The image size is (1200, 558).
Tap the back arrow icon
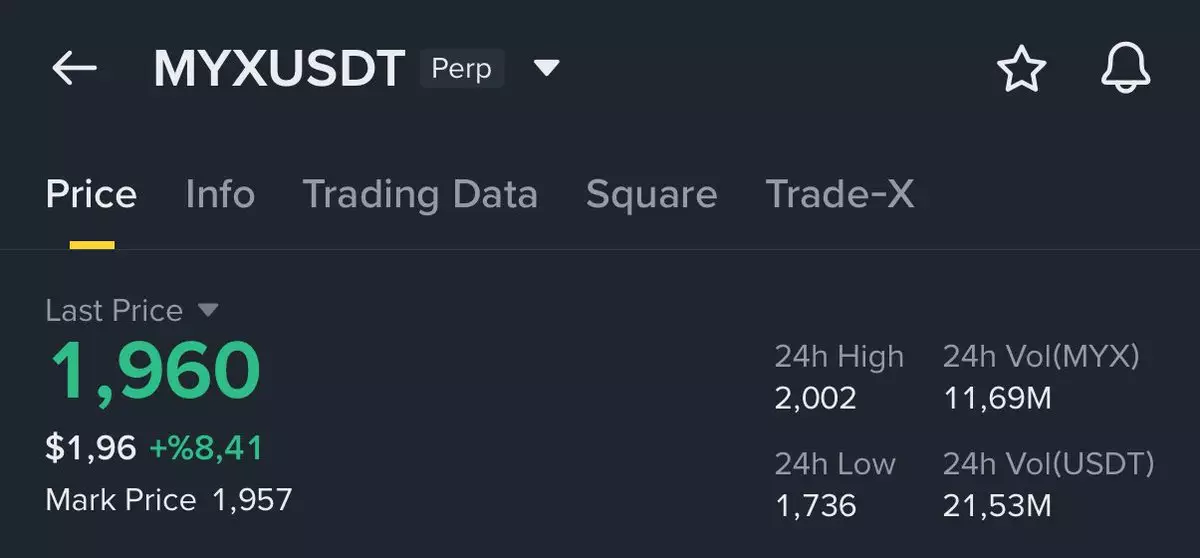click(x=75, y=69)
